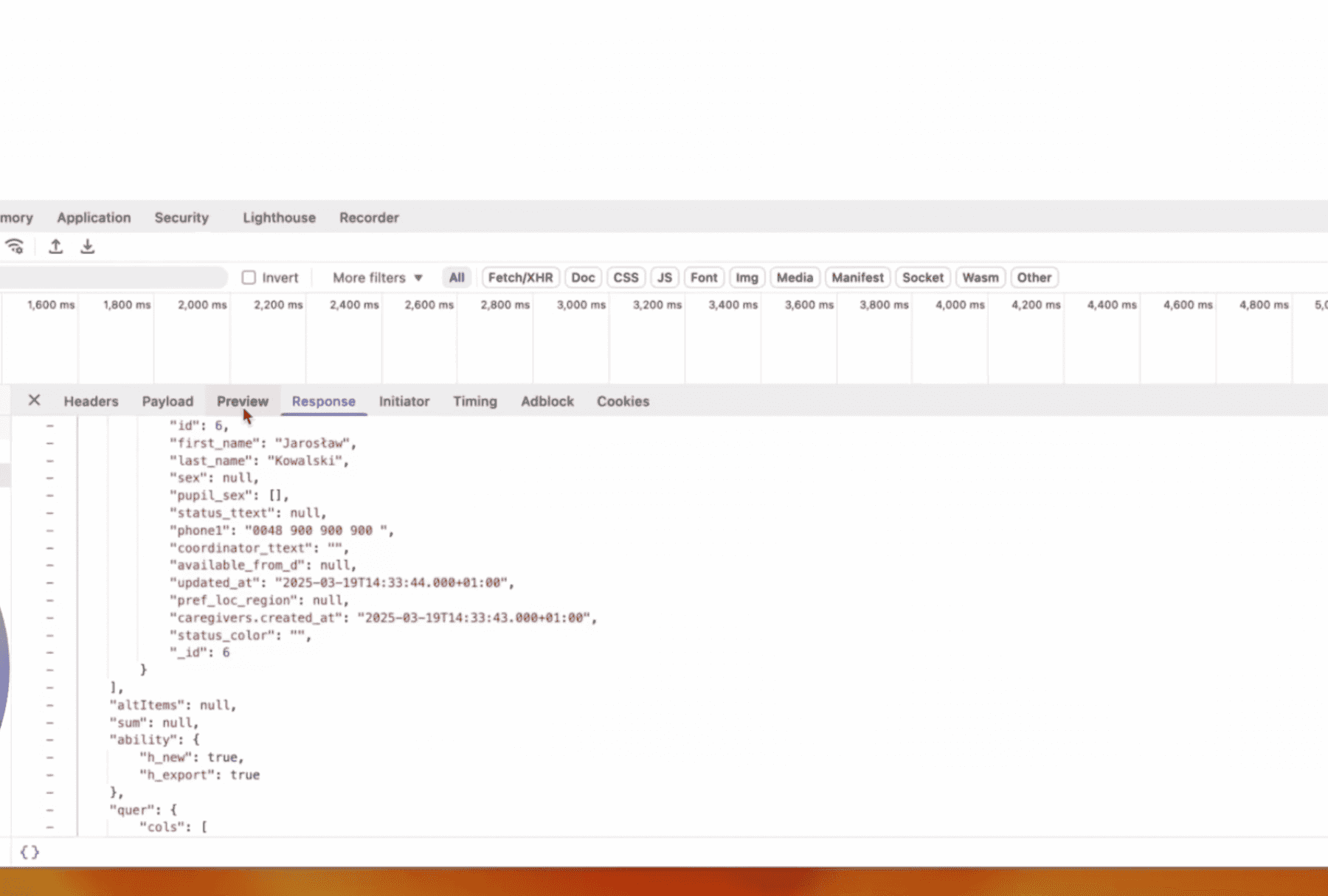Switch to the Recorder tab

click(369, 218)
